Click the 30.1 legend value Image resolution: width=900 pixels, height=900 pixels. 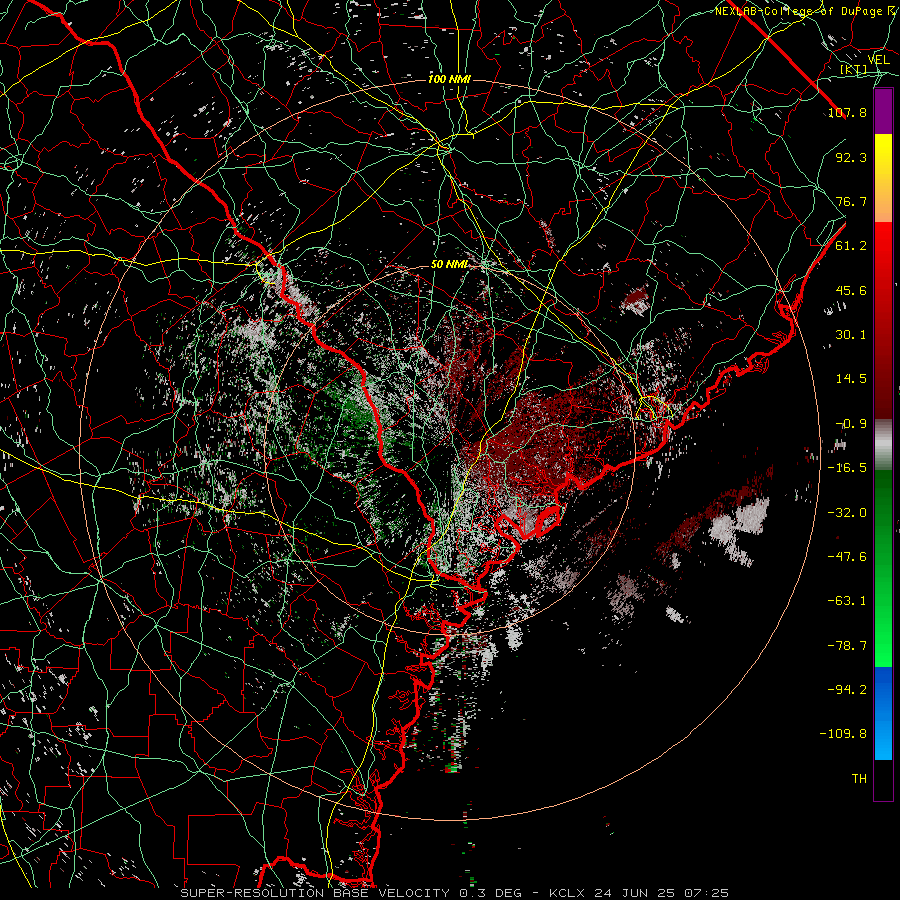click(x=851, y=335)
